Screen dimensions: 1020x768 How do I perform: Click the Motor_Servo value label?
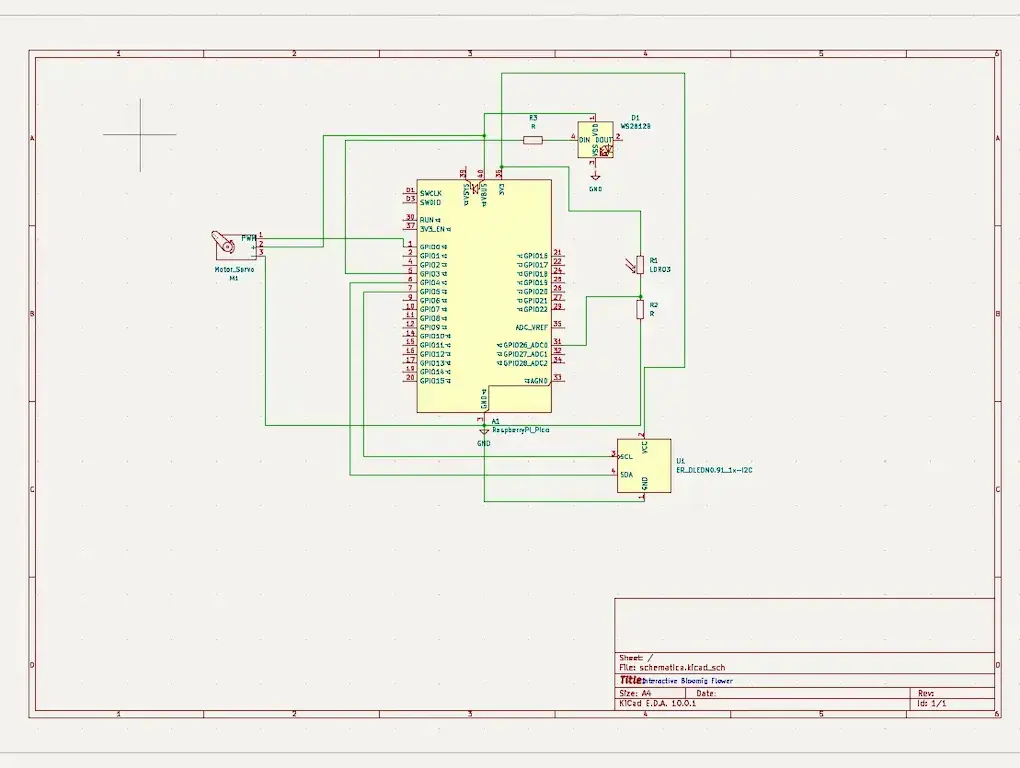234,269
